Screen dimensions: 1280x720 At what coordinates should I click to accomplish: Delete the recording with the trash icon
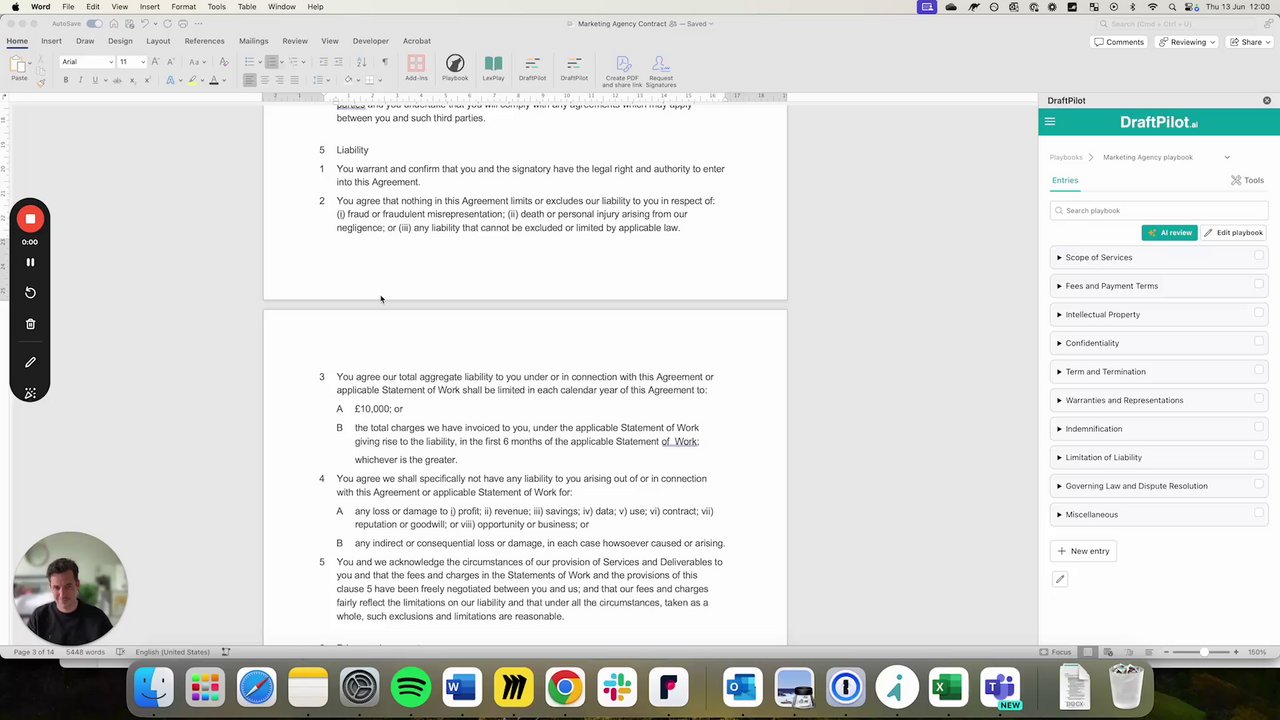tap(30, 324)
